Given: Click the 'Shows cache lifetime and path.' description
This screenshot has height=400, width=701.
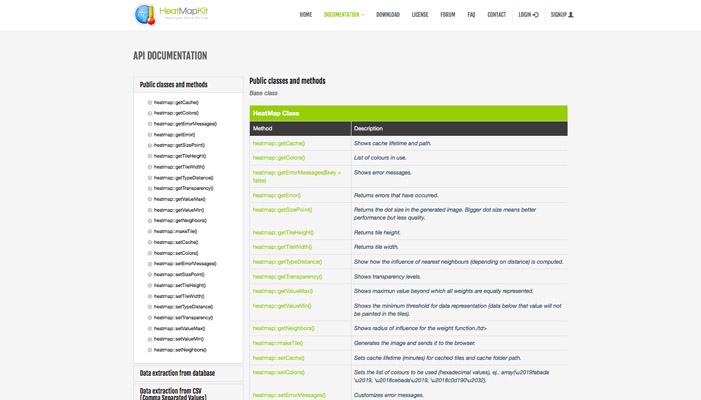Looking at the screenshot, I should (x=393, y=143).
